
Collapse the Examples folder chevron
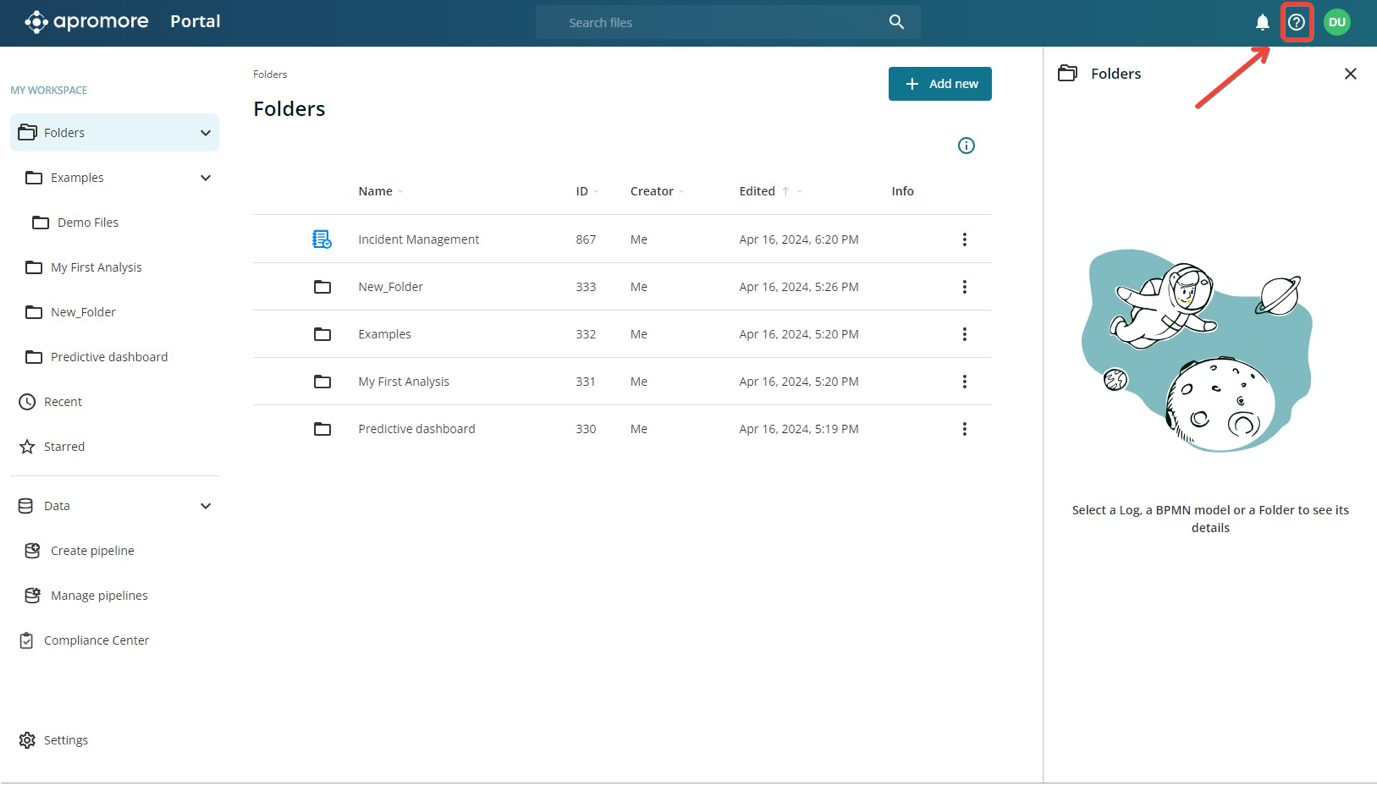tap(205, 178)
